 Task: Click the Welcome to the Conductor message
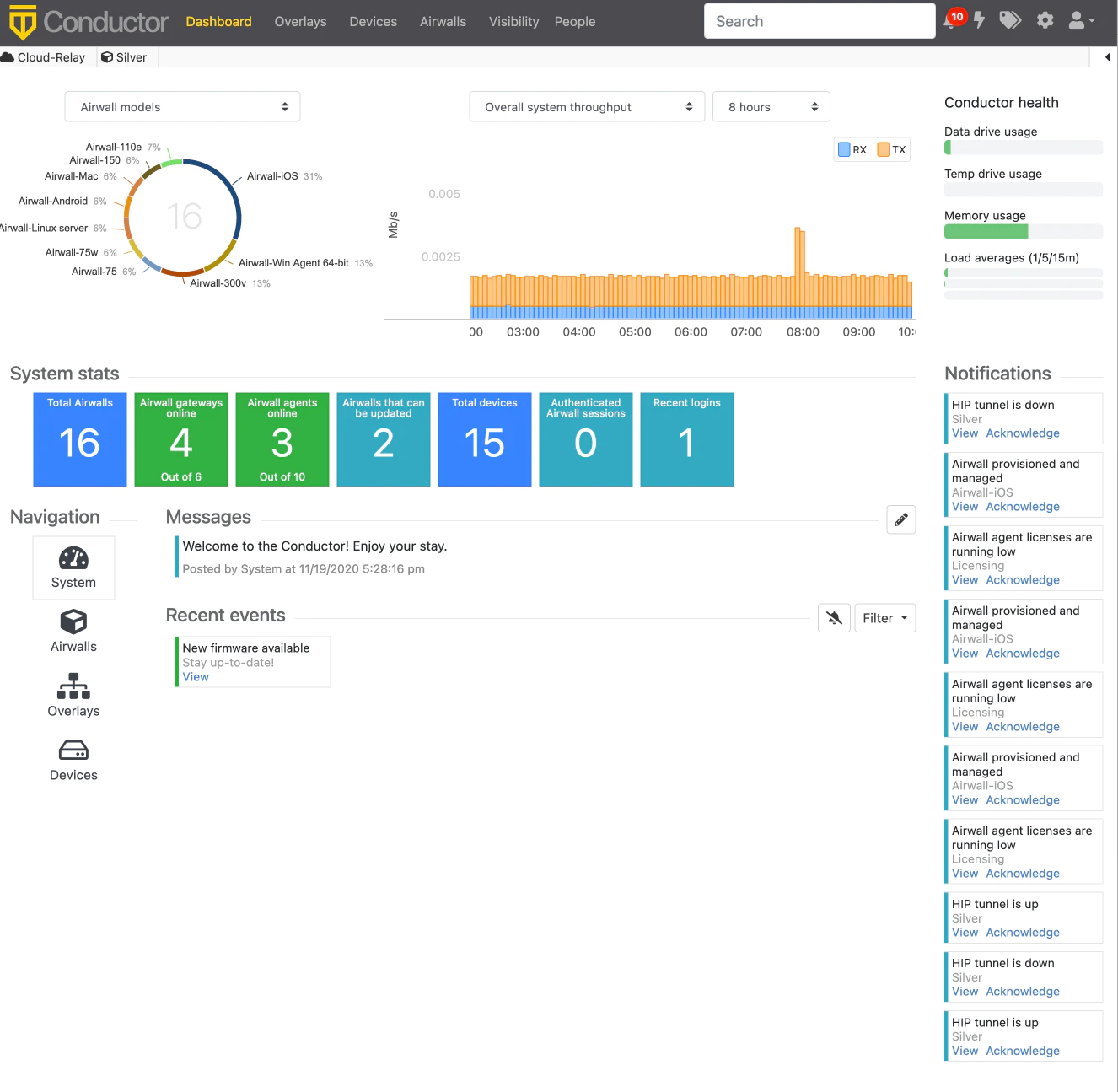click(x=314, y=546)
